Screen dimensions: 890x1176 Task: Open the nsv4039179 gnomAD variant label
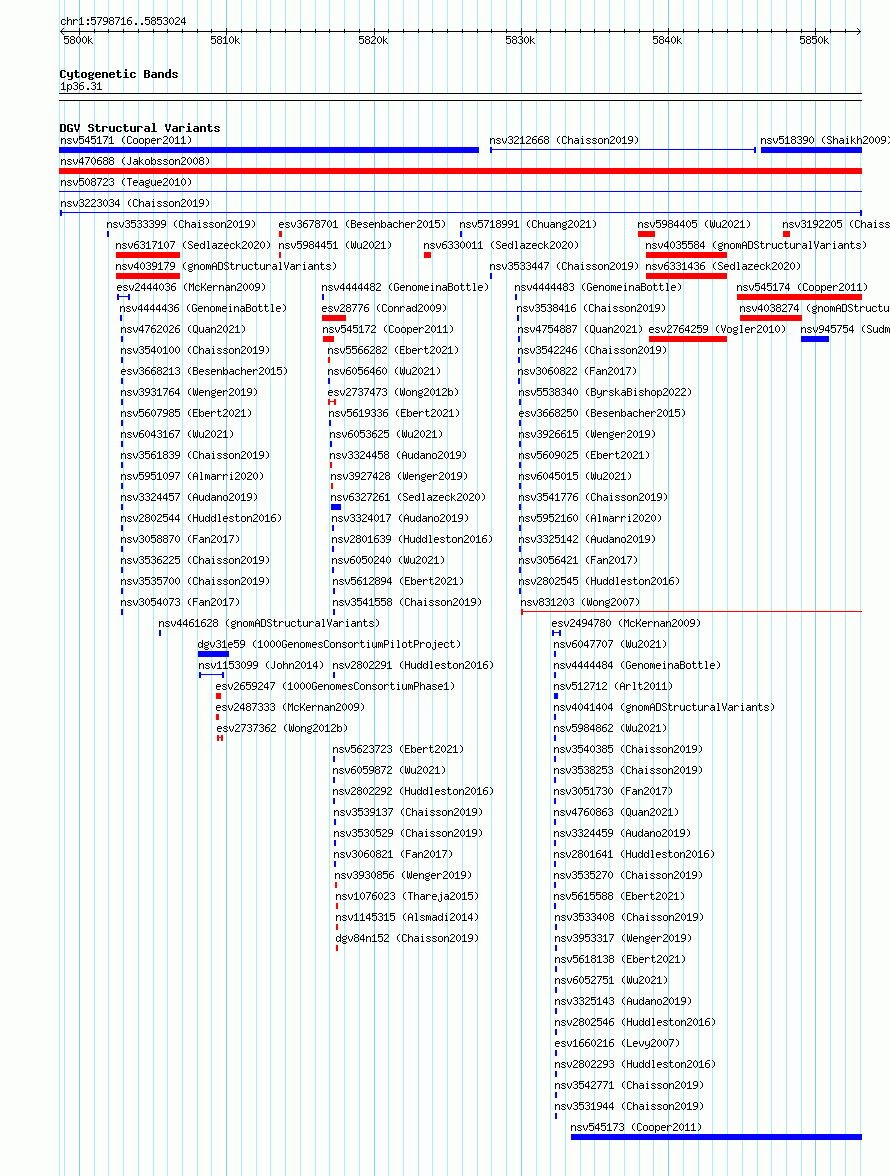coord(226,266)
